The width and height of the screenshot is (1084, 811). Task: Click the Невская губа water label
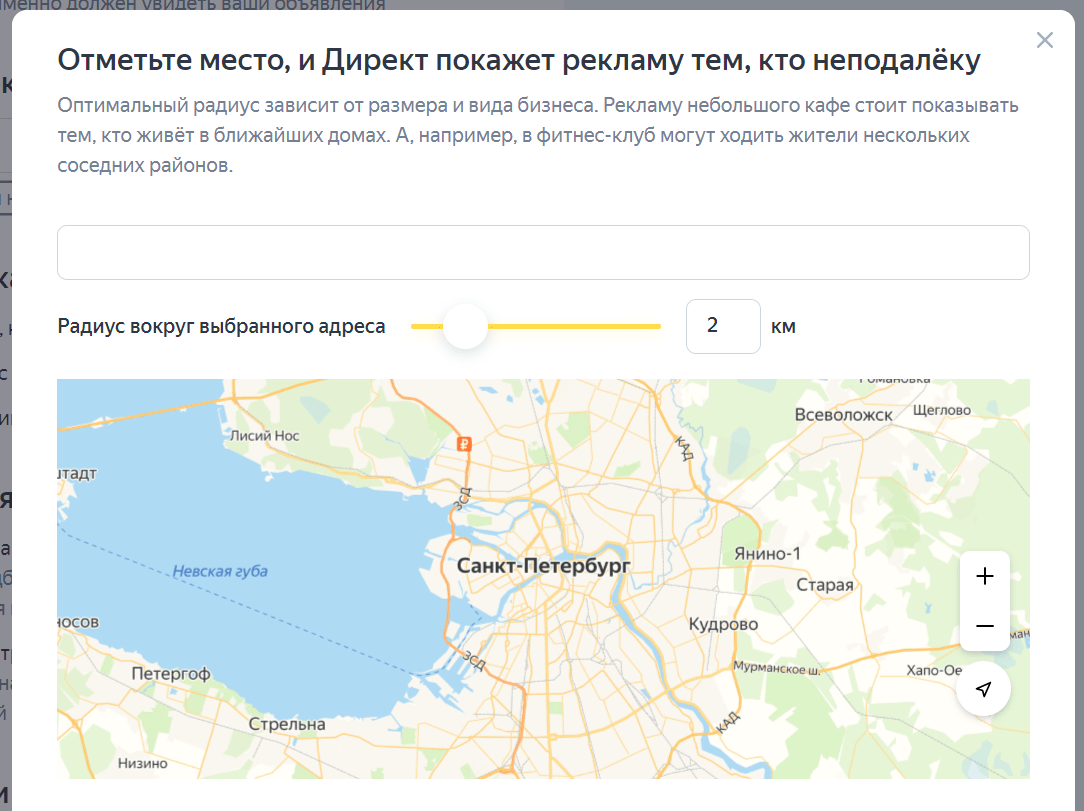coord(220,571)
